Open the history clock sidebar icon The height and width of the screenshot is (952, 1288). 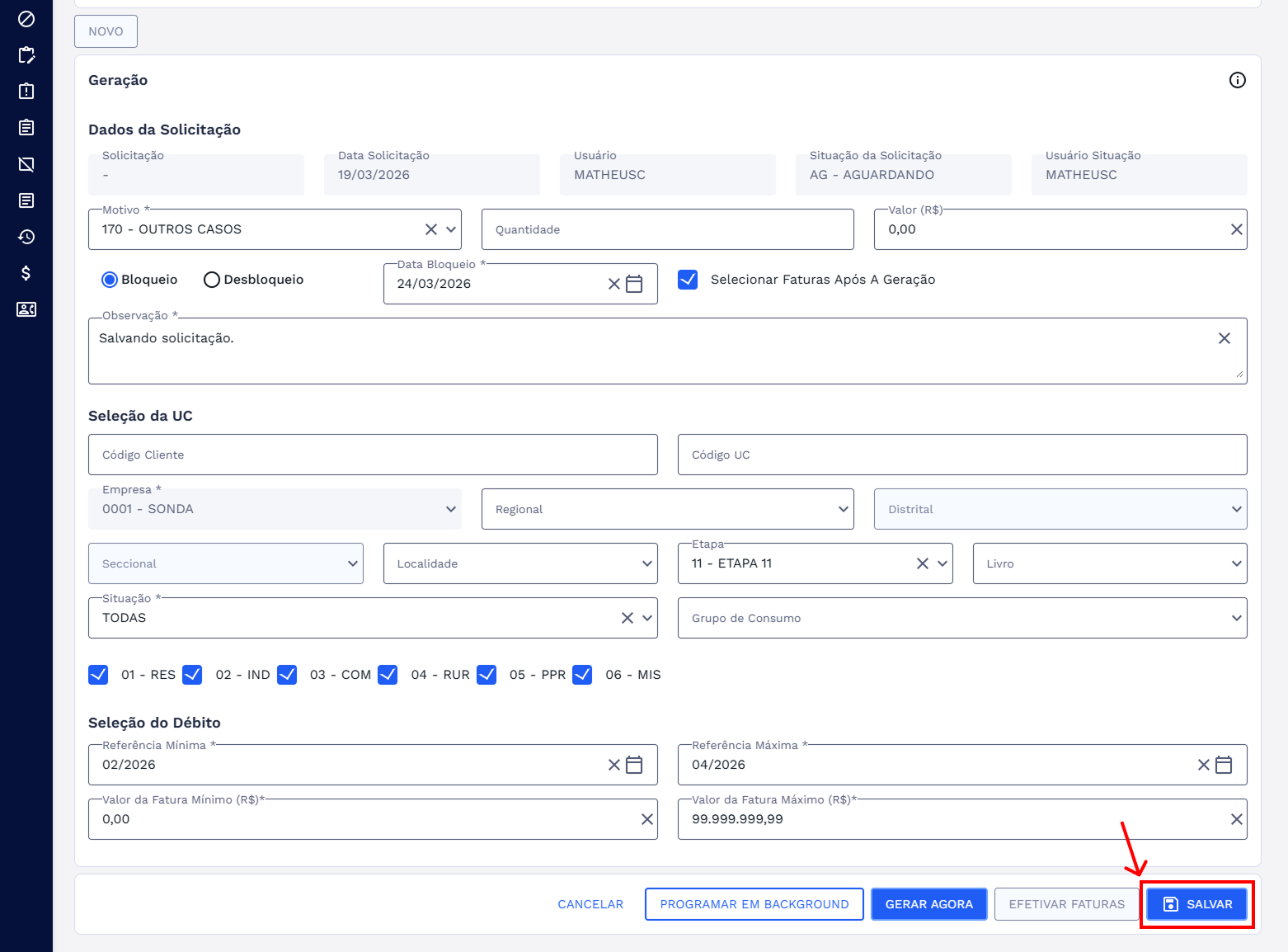pyautogui.click(x=26, y=237)
